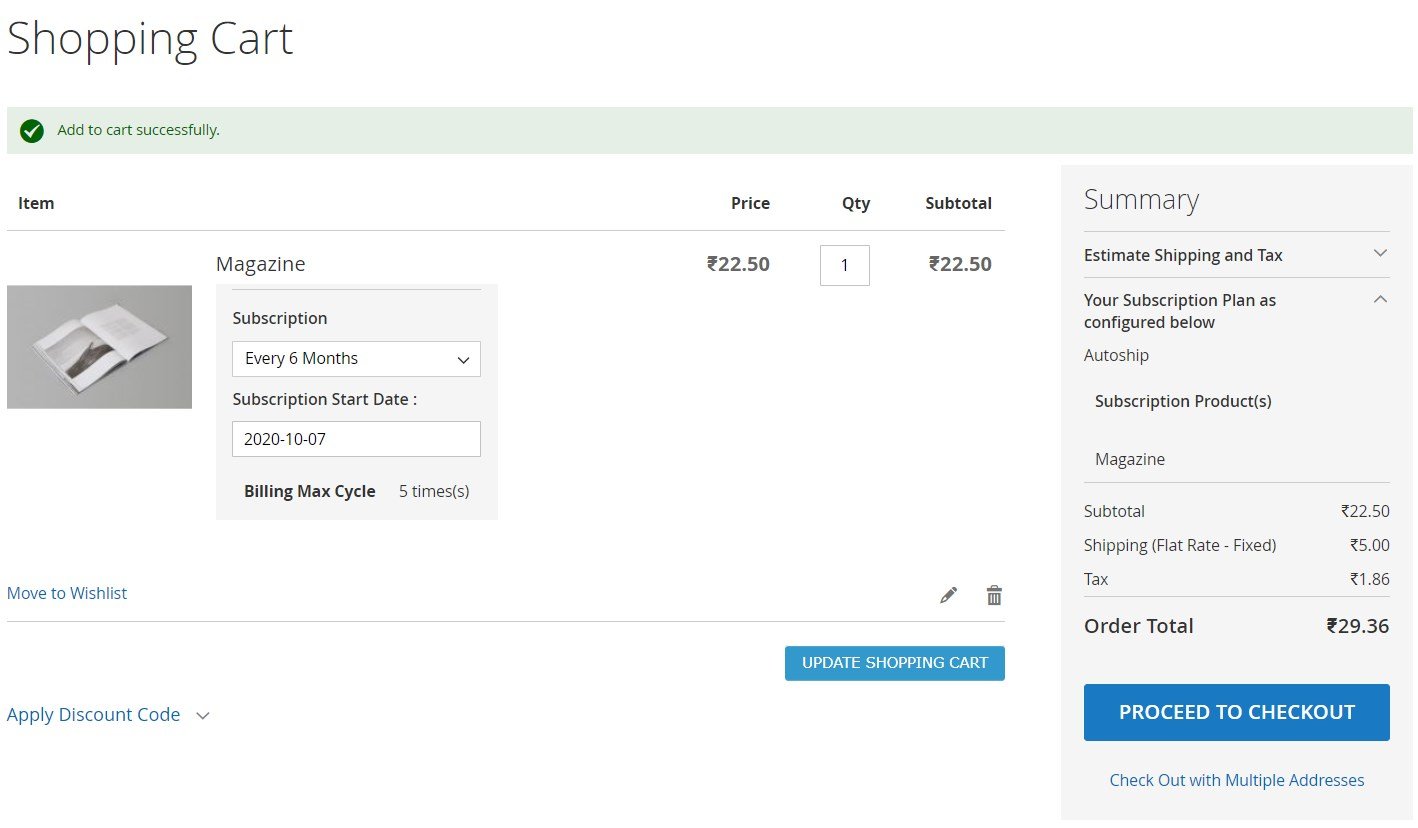This screenshot has width=1418, height=828.
Task: Click the Qty input field
Action: 844,265
